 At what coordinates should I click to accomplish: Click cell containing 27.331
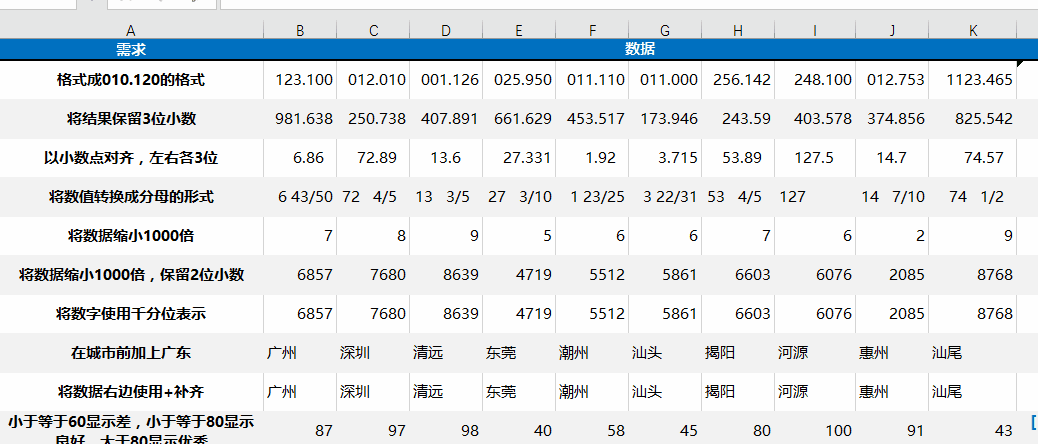click(519, 157)
